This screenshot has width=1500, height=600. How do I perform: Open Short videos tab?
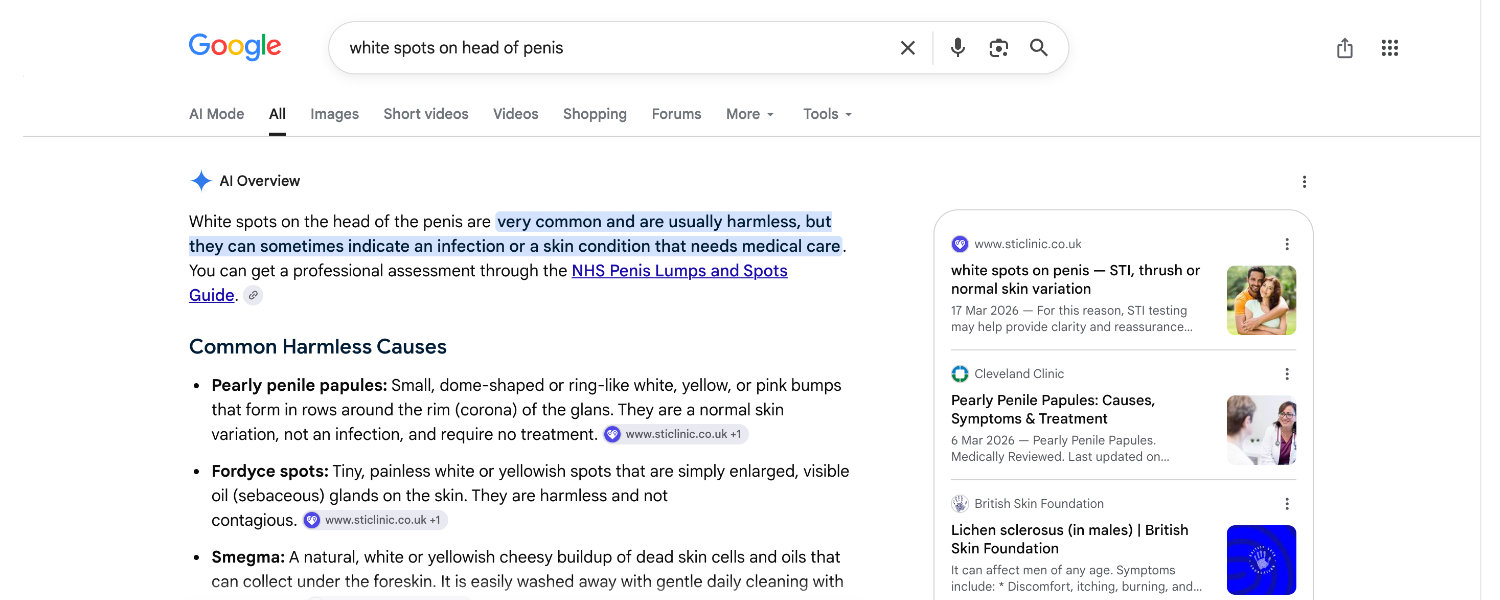click(426, 114)
